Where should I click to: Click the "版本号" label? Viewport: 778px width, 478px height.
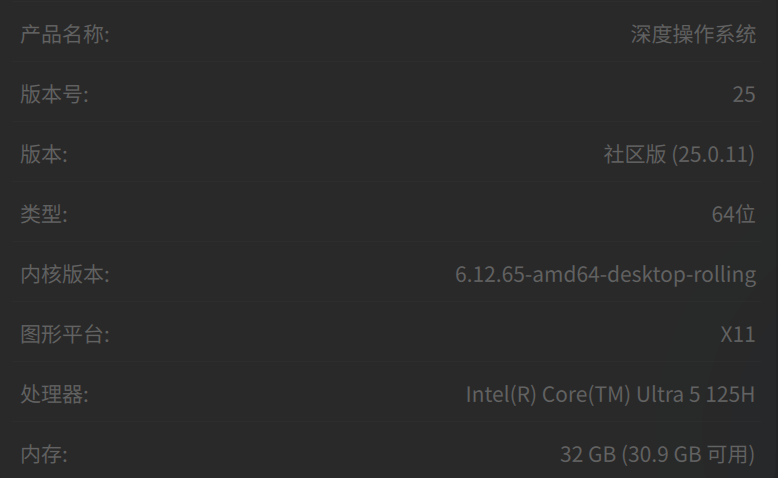click(54, 95)
